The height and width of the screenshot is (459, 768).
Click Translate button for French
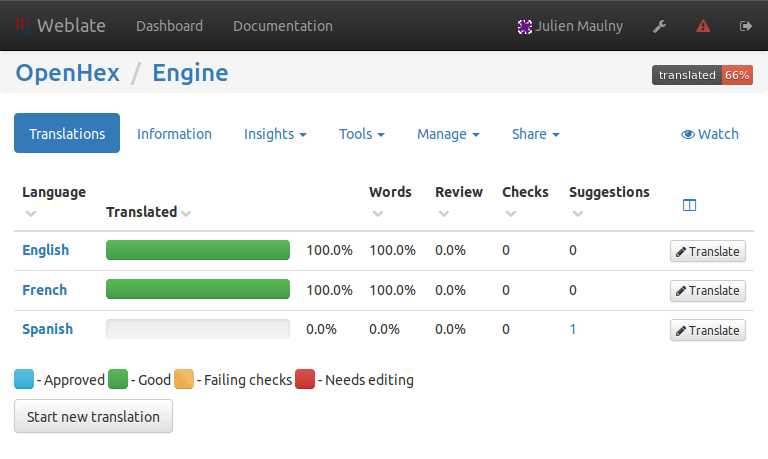708,290
